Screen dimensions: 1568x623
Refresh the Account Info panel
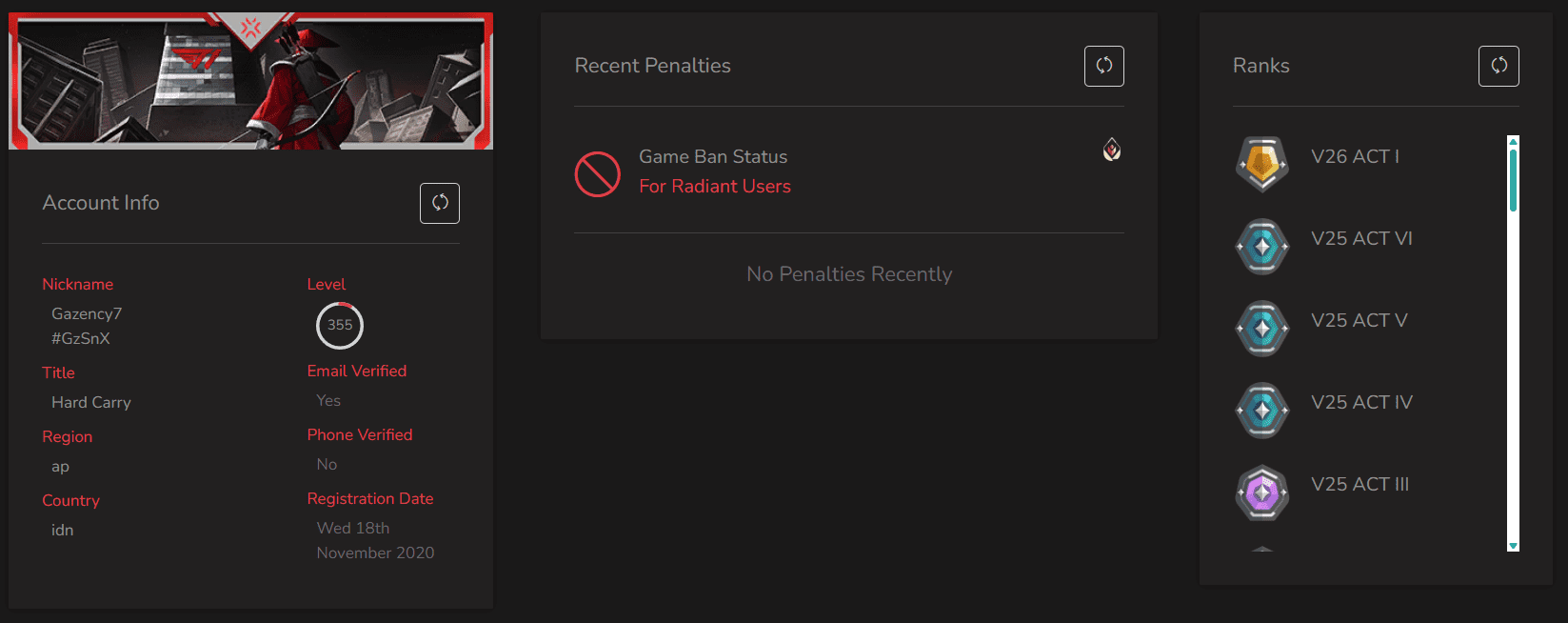click(x=440, y=203)
